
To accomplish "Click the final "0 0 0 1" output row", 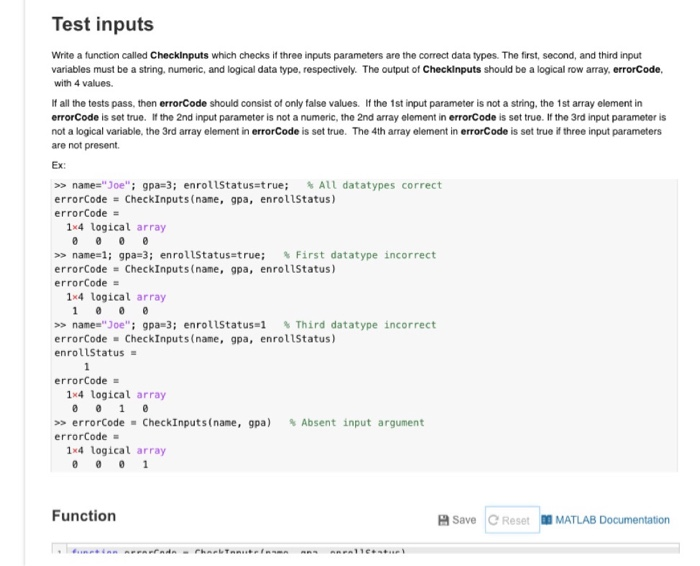I will [x=110, y=464].
